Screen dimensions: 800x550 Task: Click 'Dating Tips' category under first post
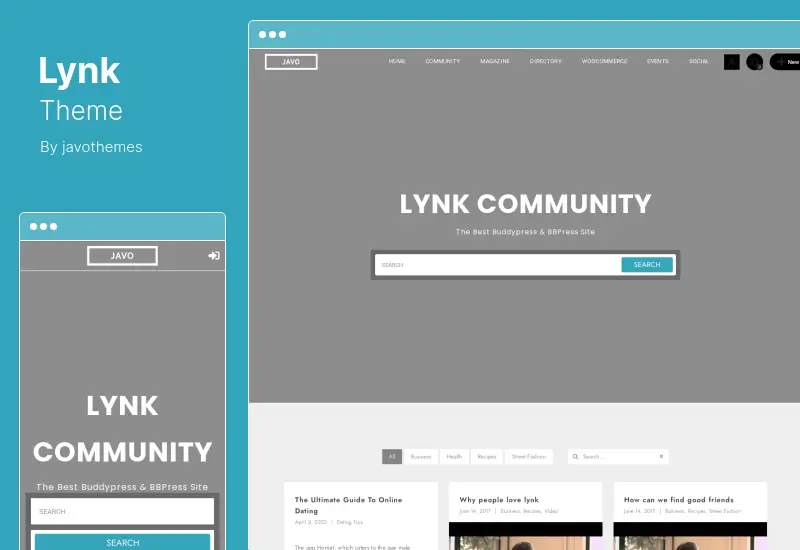tap(350, 522)
